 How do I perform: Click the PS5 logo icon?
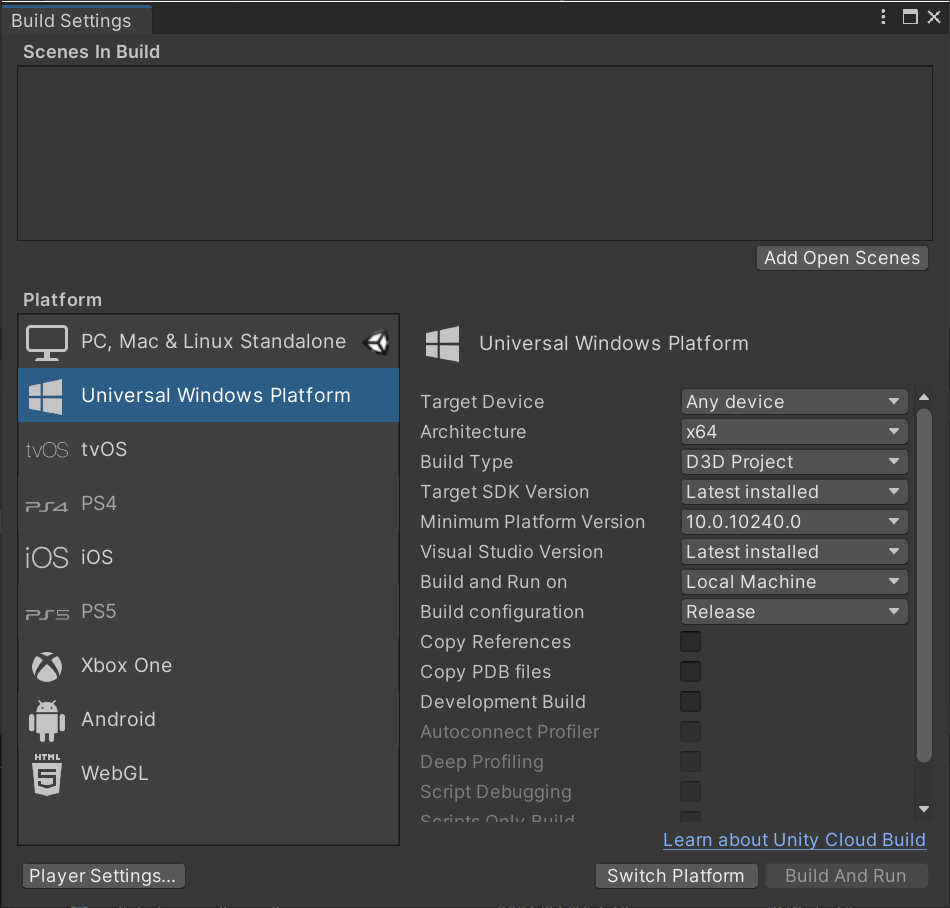click(x=47, y=614)
